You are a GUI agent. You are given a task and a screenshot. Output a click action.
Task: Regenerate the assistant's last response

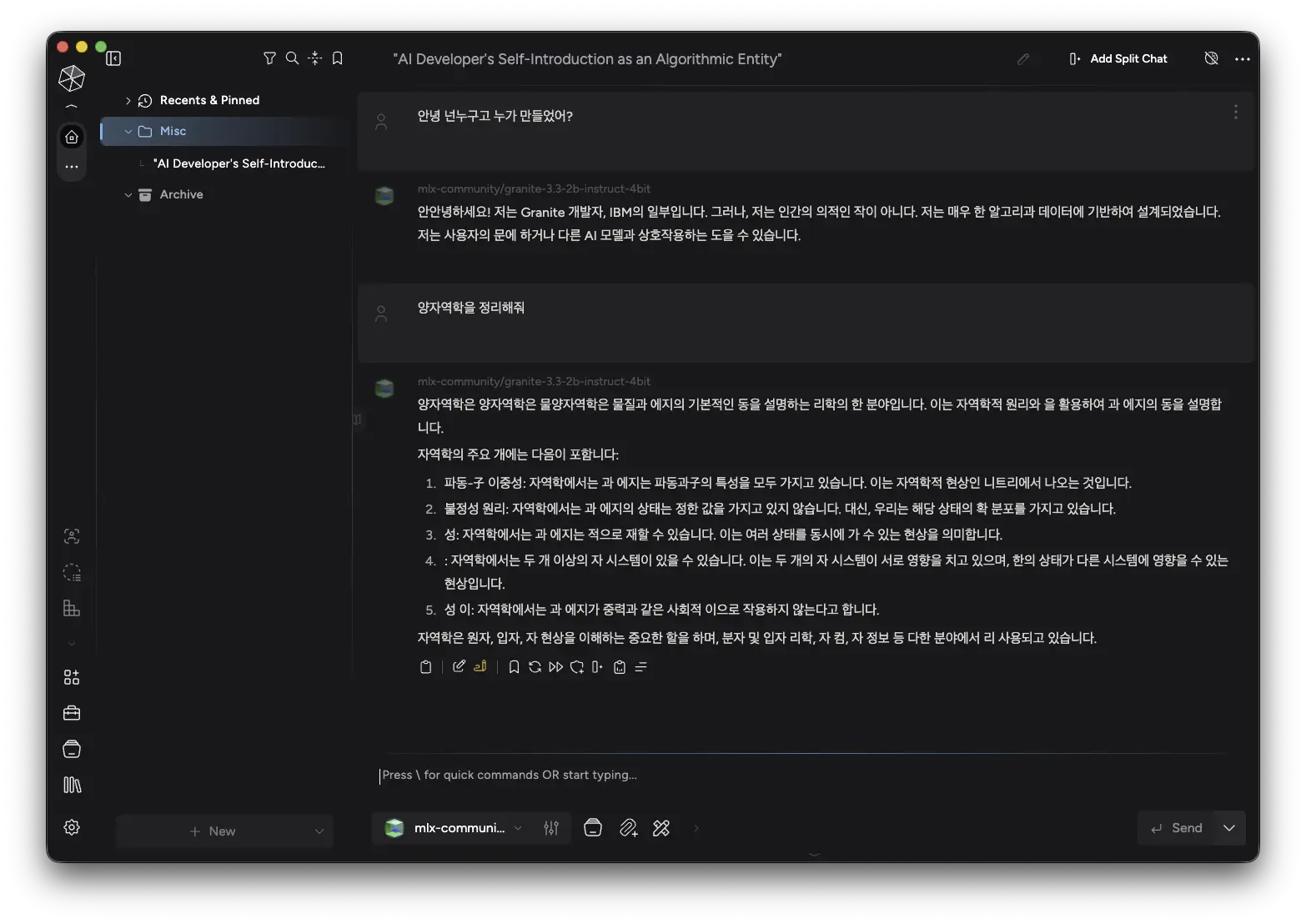coord(535,666)
